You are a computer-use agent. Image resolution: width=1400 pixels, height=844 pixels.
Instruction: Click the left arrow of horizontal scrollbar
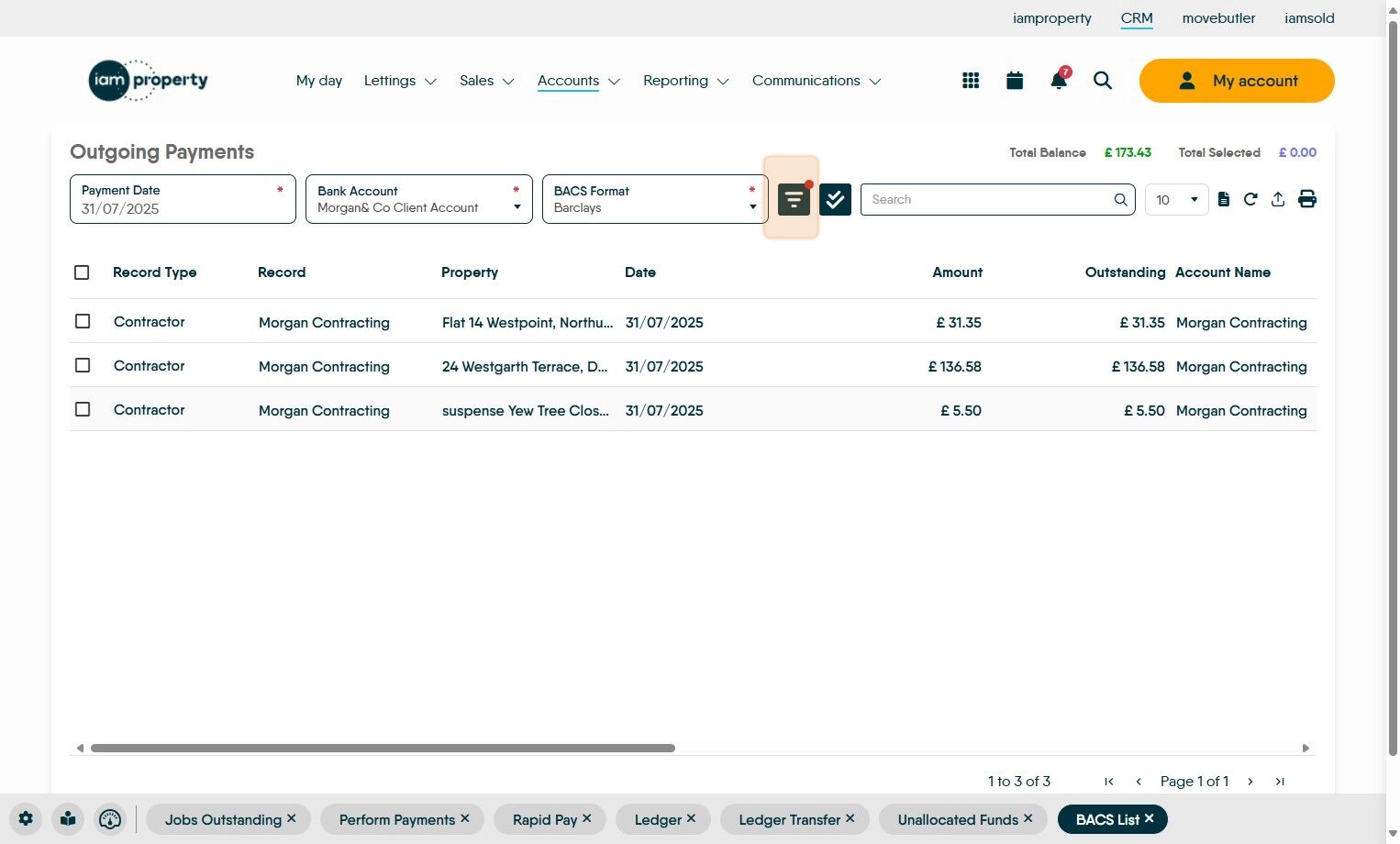click(x=80, y=749)
